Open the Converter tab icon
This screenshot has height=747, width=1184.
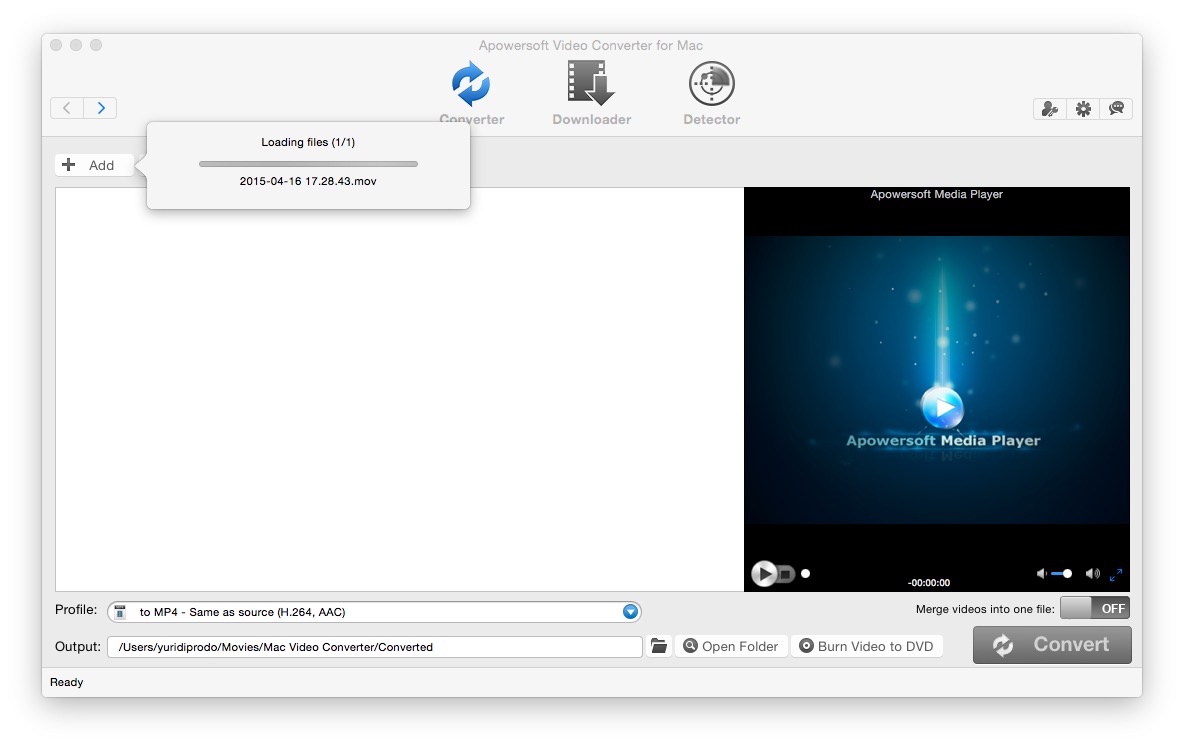471,84
